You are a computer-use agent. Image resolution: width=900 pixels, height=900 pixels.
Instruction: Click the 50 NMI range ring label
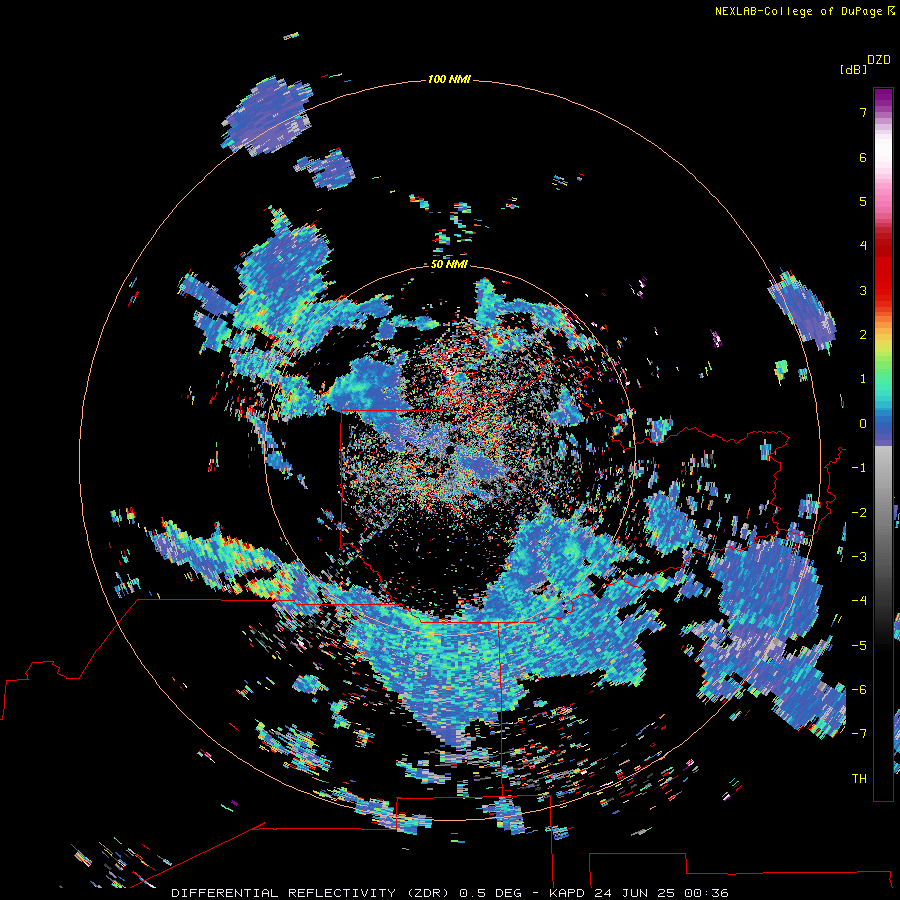click(449, 265)
